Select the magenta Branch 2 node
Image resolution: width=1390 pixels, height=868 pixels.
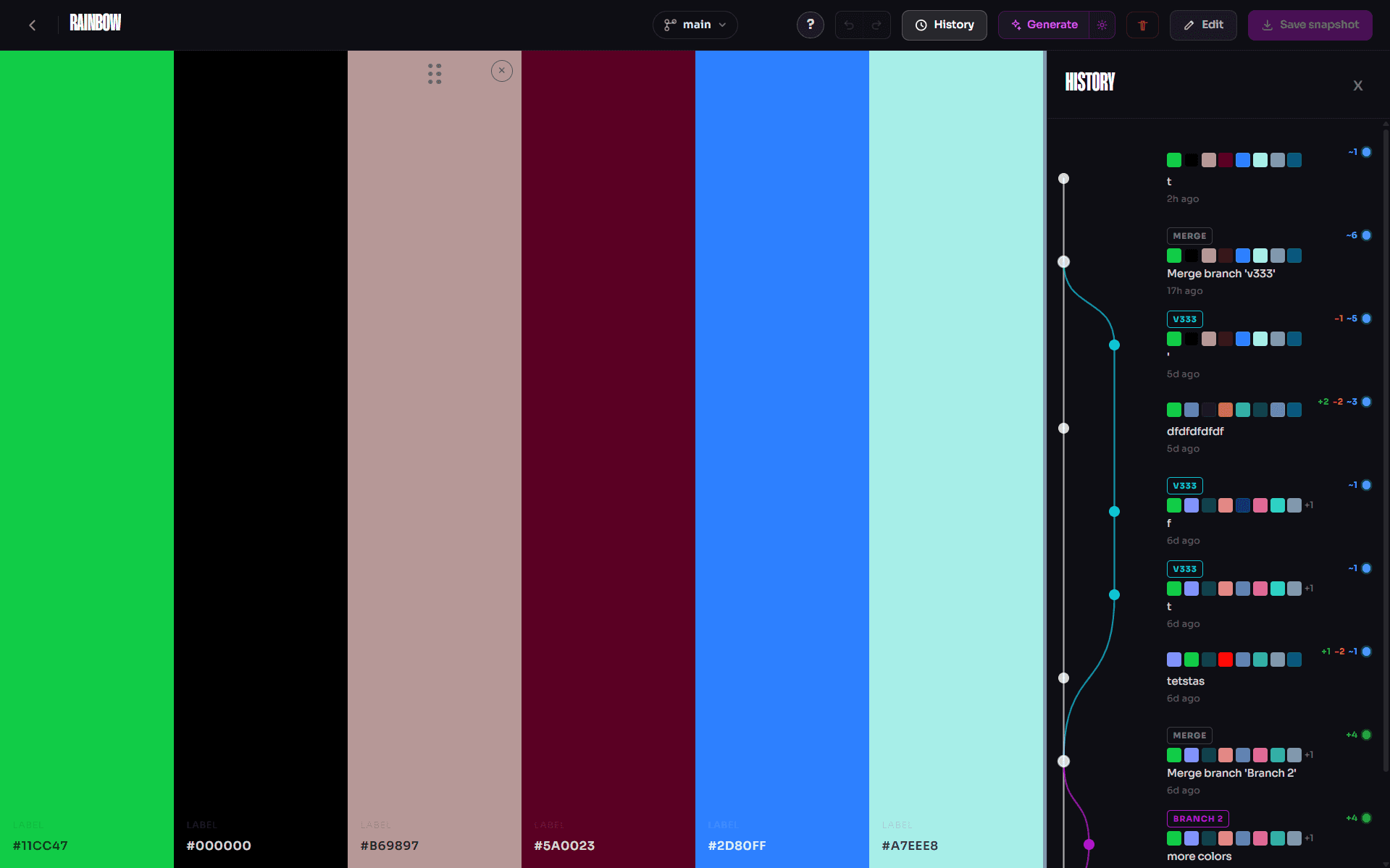point(1089,845)
